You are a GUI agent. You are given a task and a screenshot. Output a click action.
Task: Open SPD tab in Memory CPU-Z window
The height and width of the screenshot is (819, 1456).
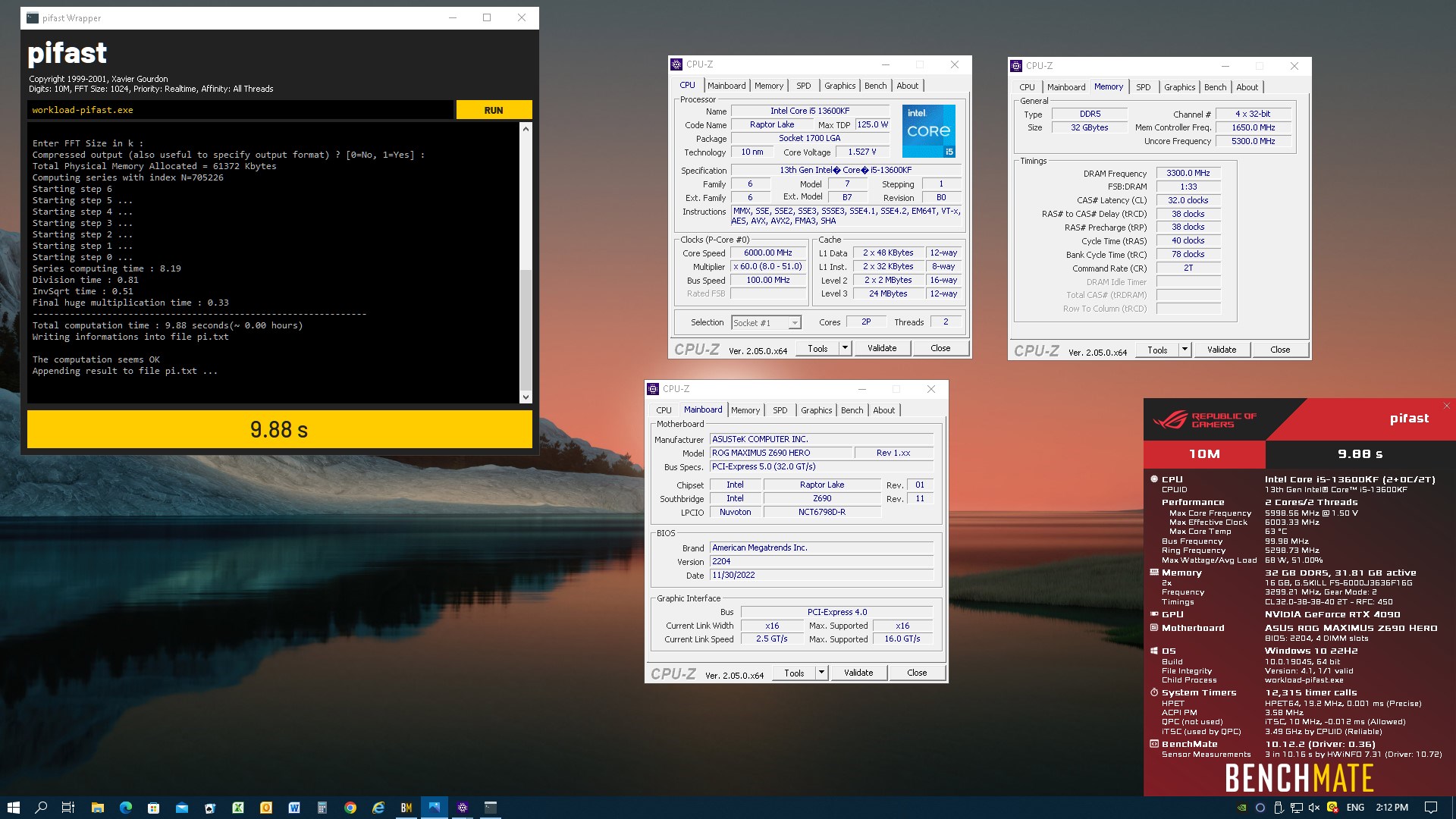point(1144,87)
